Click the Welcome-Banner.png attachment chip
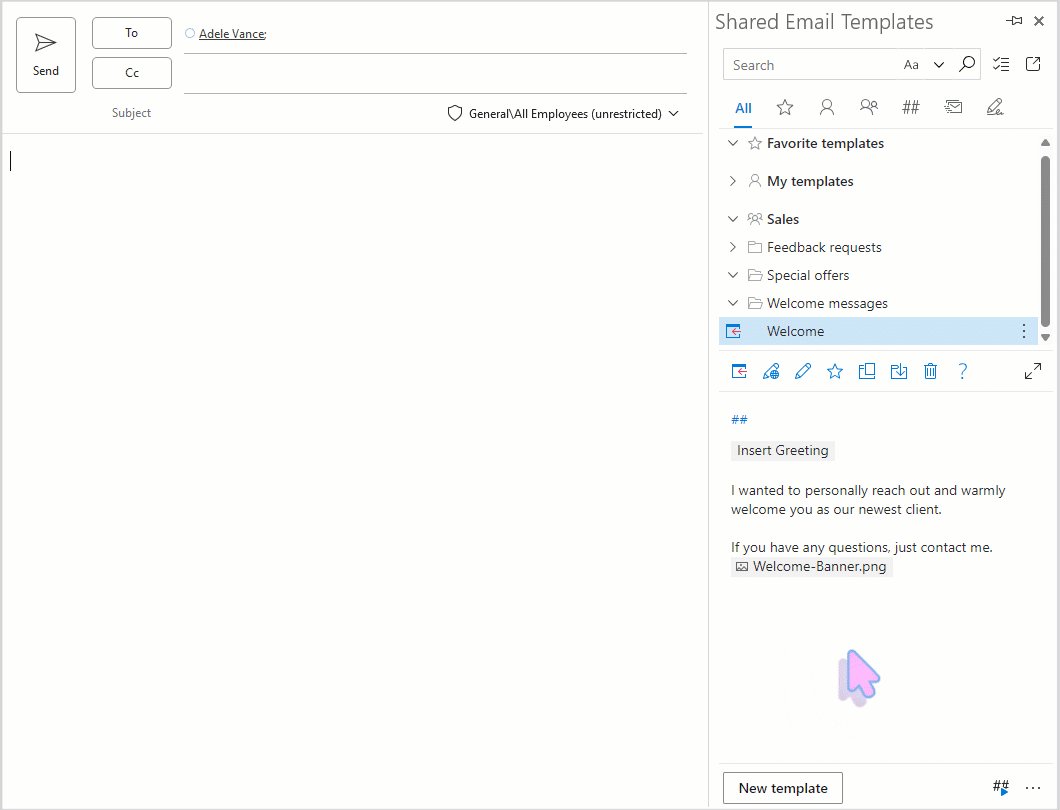 click(x=812, y=567)
